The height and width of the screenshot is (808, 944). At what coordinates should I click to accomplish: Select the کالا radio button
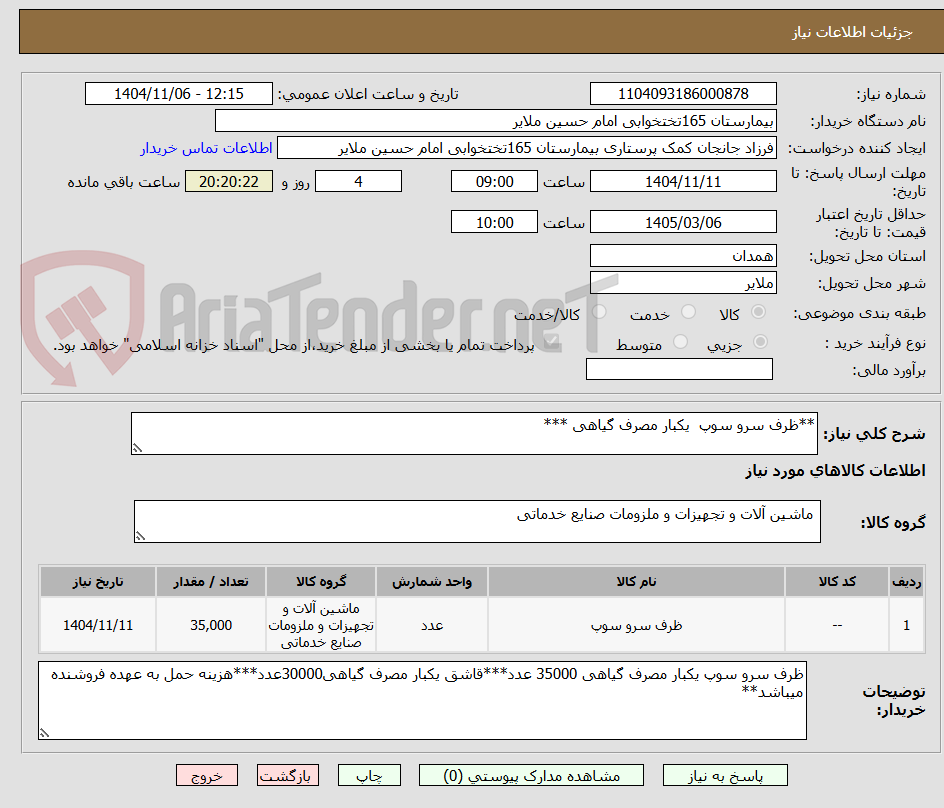pyautogui.click(x=759, y=312)
